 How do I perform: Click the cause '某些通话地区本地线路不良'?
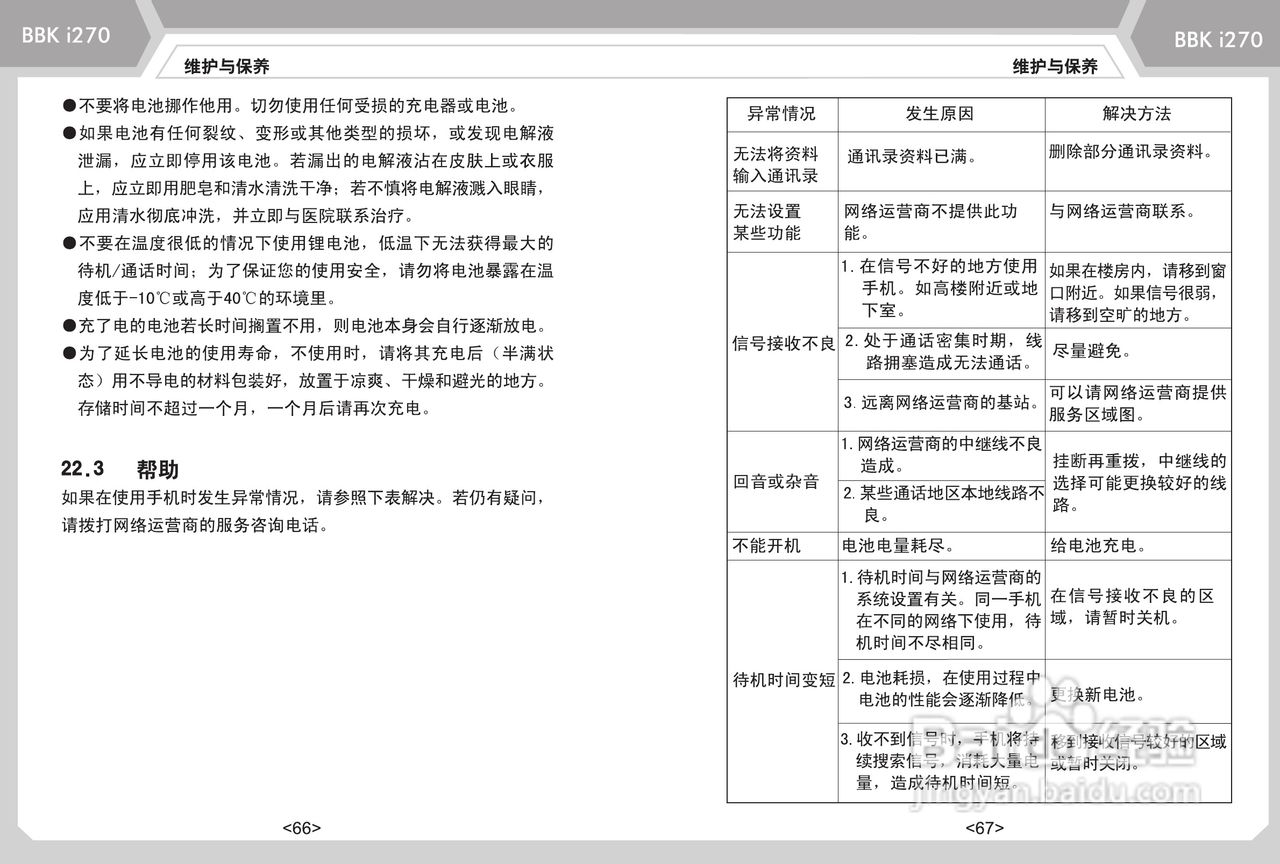(944, 504)
